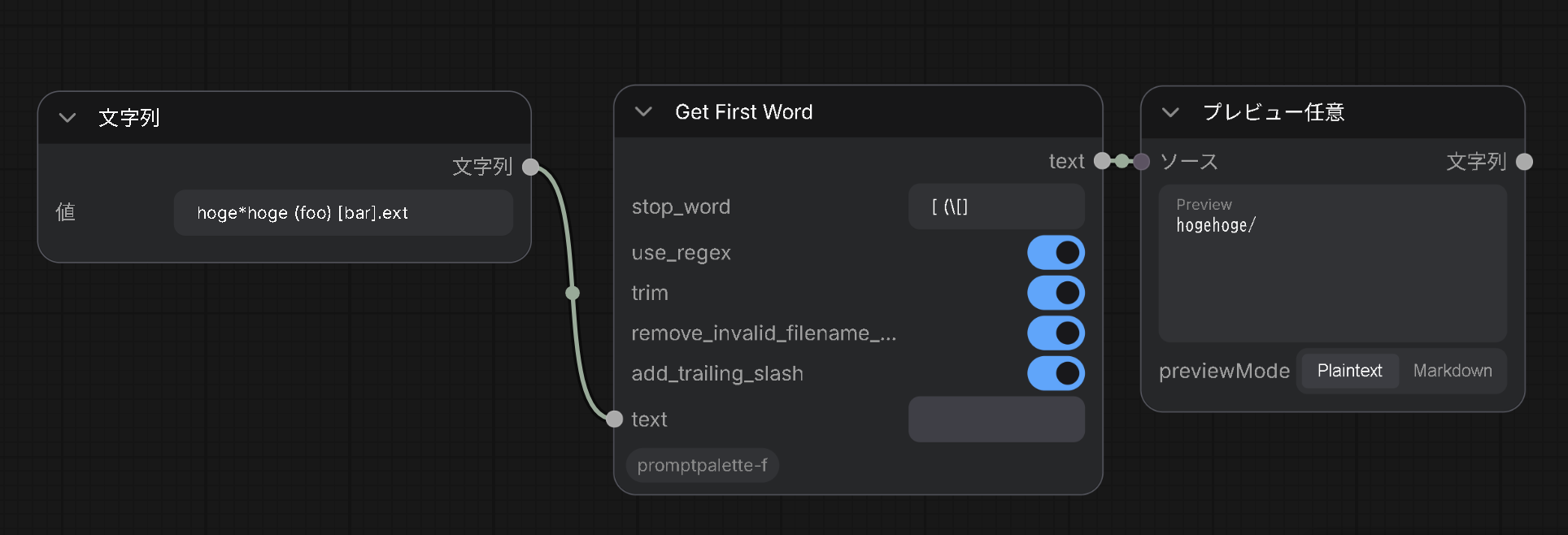This screenshot has width=1568, height=535.
Task: Click the reroute dot on the long wire
Action: click(573, 293)
